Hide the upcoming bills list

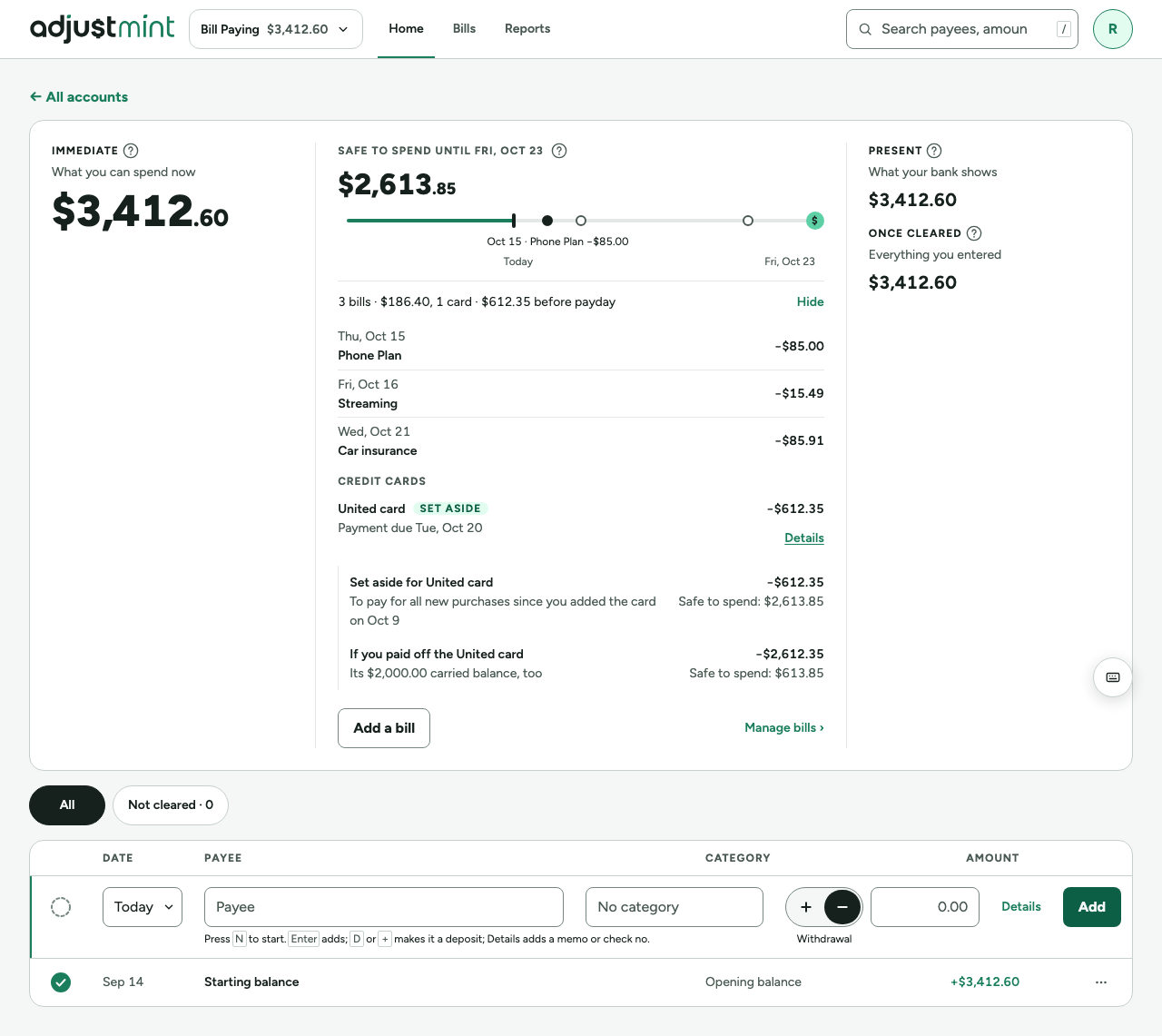point(811,301)
